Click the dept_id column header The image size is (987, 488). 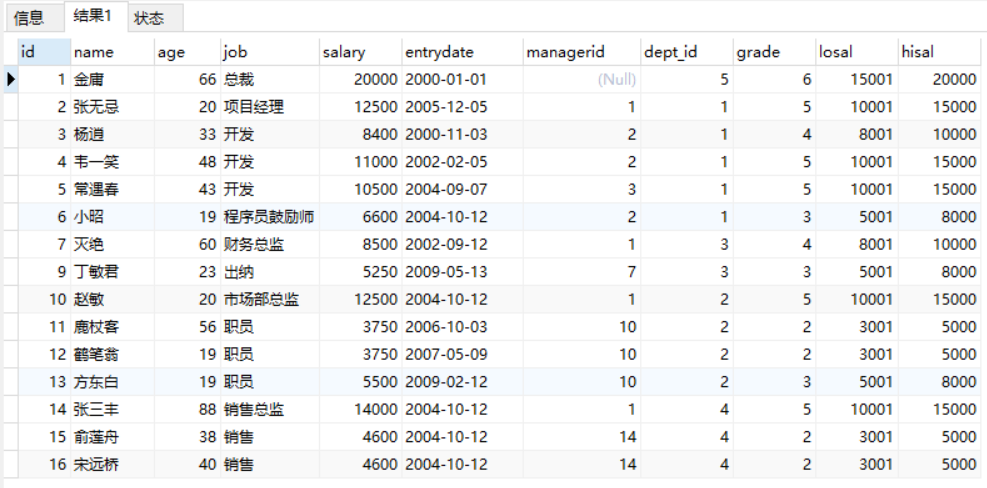tap(687, 52)
